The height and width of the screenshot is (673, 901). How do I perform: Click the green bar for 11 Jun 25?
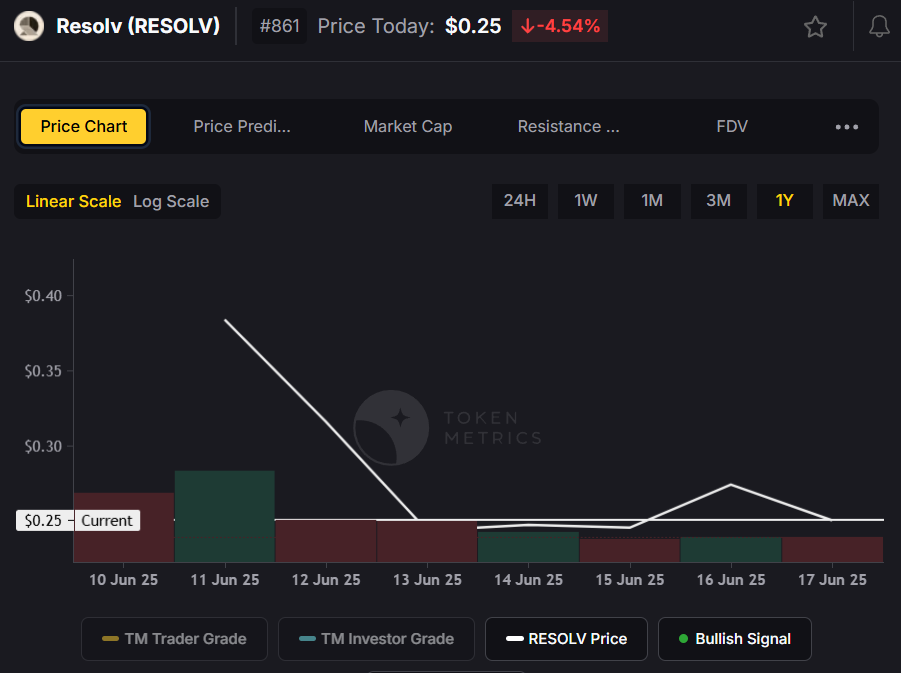225,516
